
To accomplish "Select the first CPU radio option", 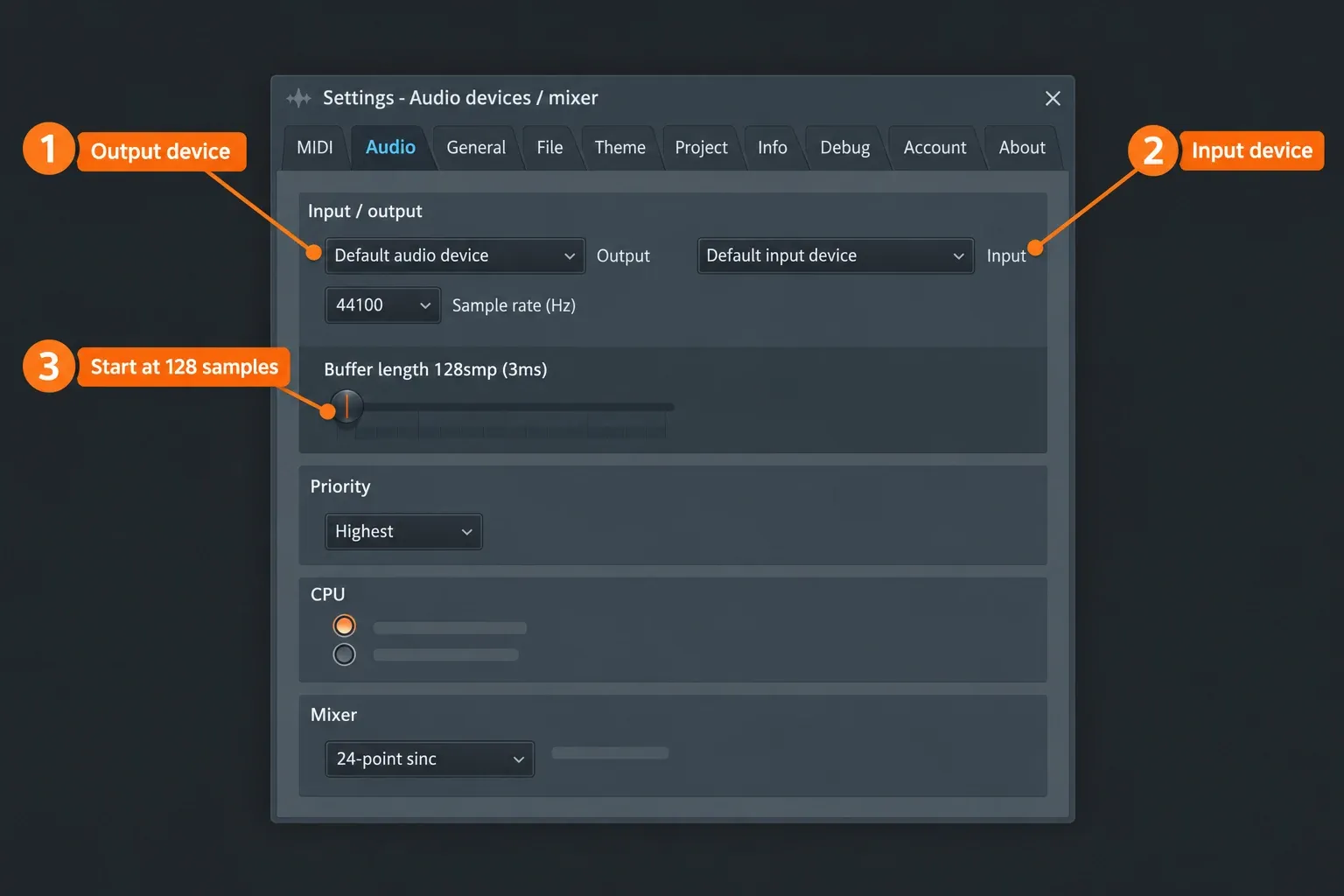I will (x=344, y=626).
